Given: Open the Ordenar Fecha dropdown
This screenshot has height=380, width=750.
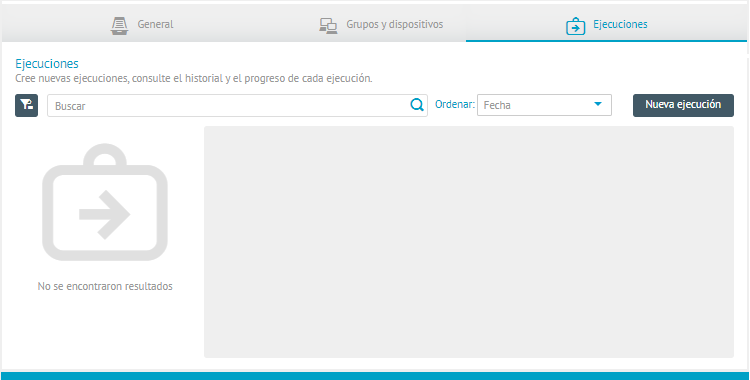Looking at the screenshot, I should (x=544, y=105).
